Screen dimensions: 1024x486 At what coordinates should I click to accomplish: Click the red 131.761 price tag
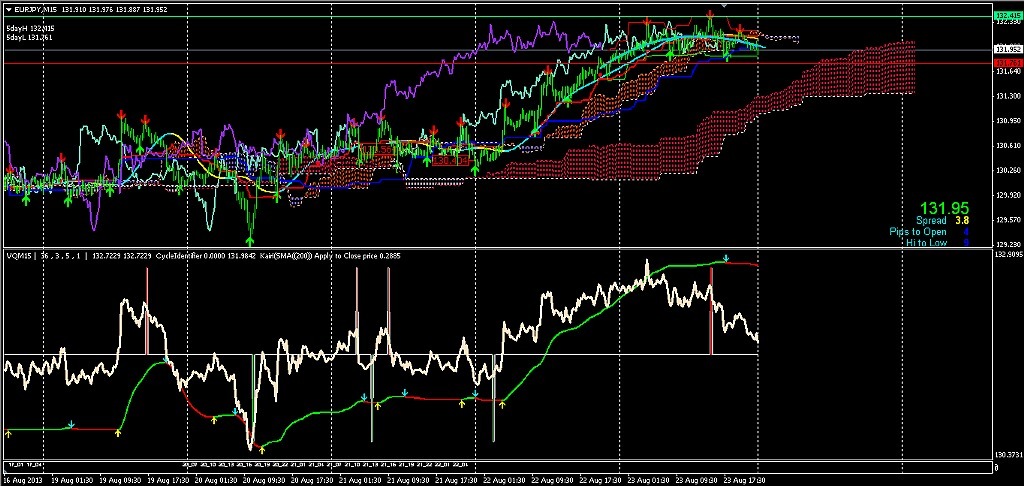(x=1006, y=63)
